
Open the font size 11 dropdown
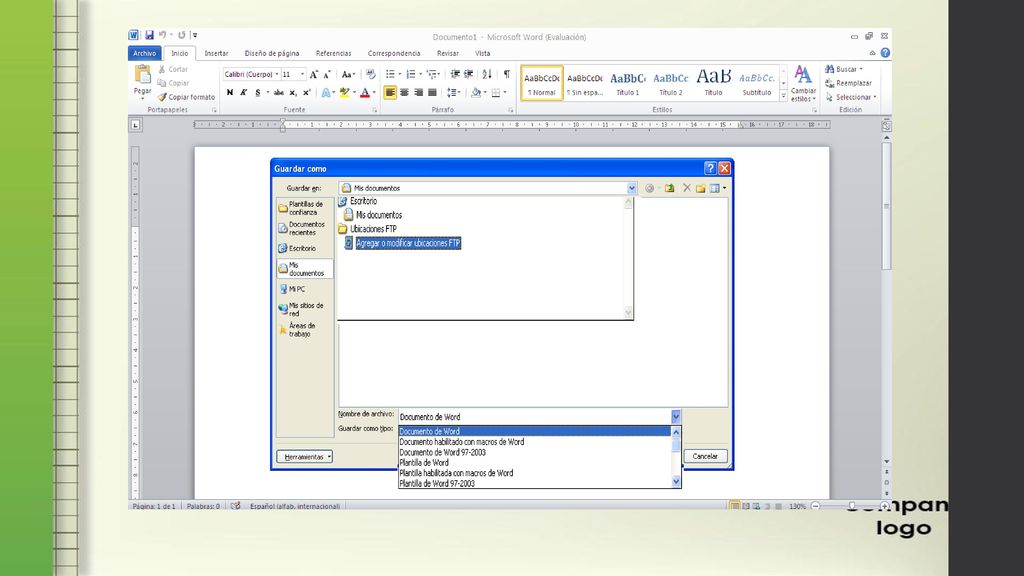302,74
